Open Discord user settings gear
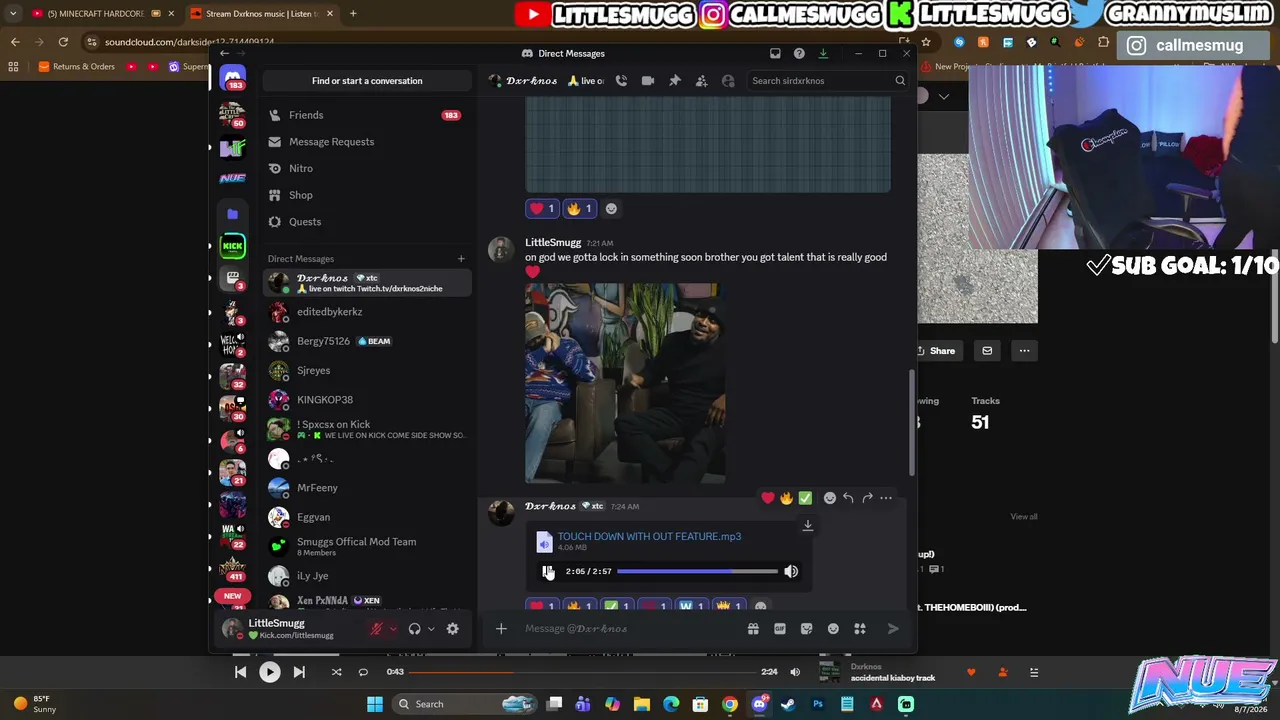The image size is (1280, 720). point(452,629)
